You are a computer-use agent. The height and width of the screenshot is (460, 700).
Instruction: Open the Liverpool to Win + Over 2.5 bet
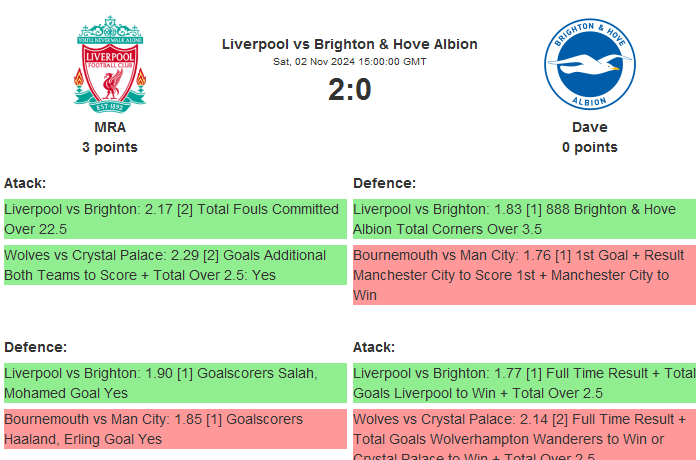(524, 383)
